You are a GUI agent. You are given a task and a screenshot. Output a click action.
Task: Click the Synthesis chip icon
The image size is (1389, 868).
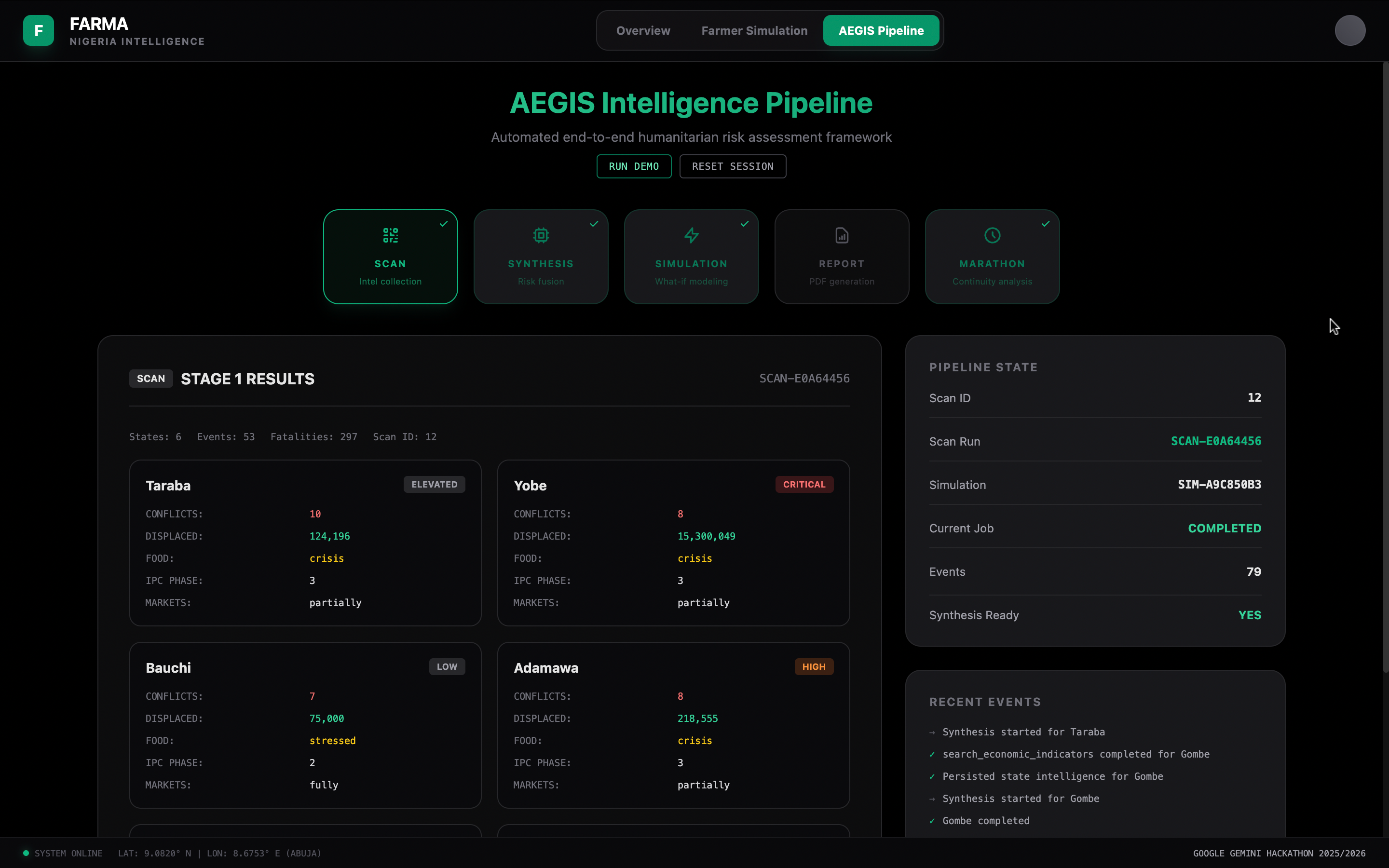pyautogui.click(x=541, y=235)
